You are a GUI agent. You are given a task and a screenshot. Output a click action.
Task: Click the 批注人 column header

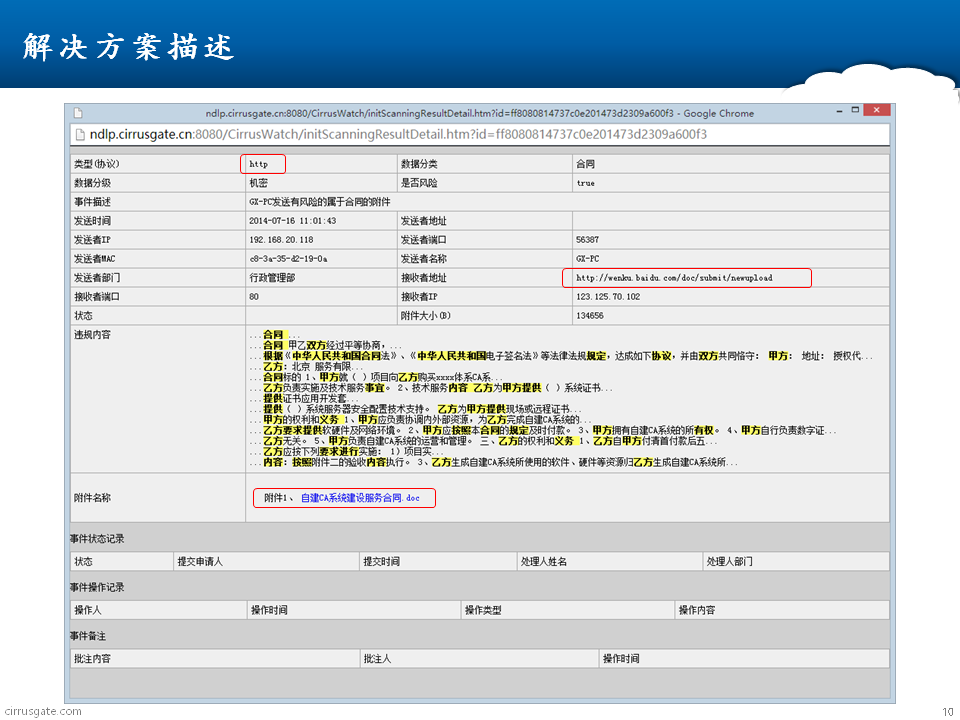(377, 659)
